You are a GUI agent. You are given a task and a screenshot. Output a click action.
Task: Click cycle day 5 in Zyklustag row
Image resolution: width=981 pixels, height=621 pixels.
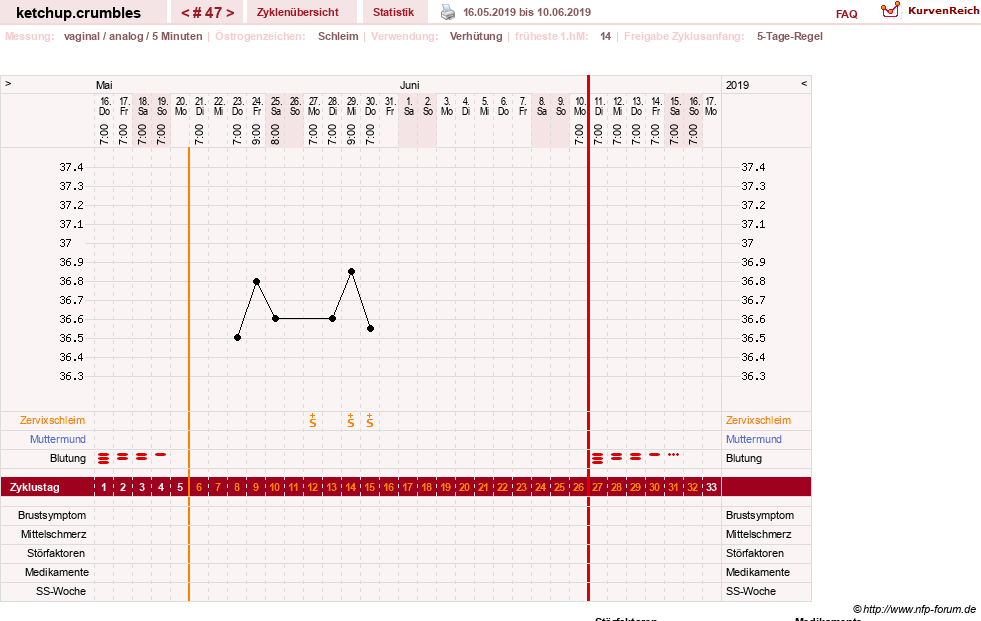180,487
